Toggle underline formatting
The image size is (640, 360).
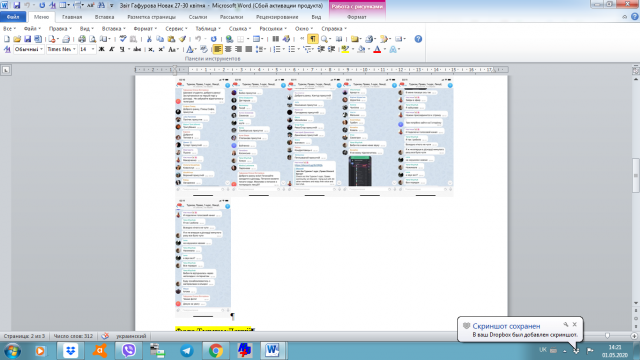click(122, 49)
